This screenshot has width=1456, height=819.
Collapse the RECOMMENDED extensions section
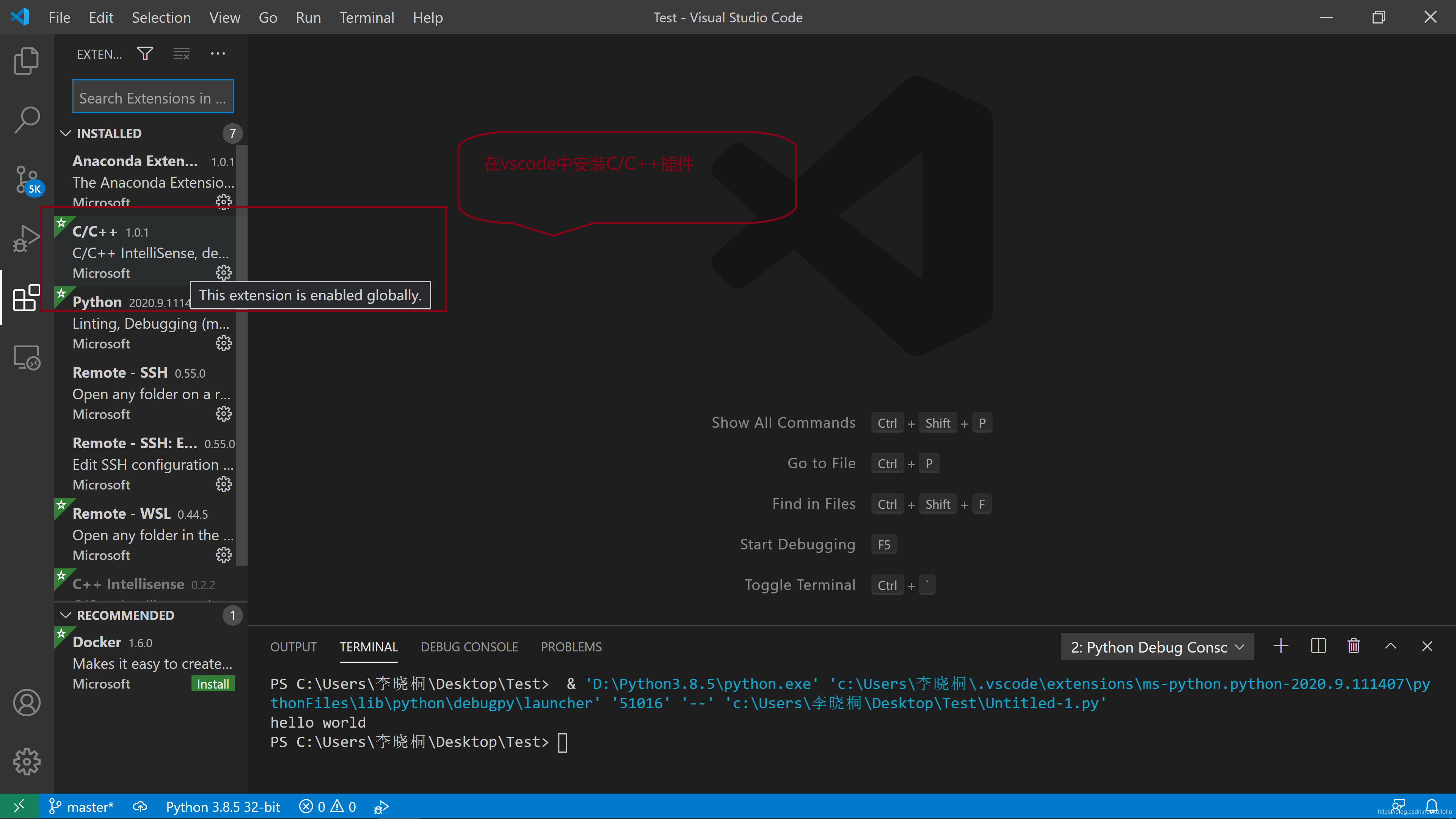pos(66,615)
